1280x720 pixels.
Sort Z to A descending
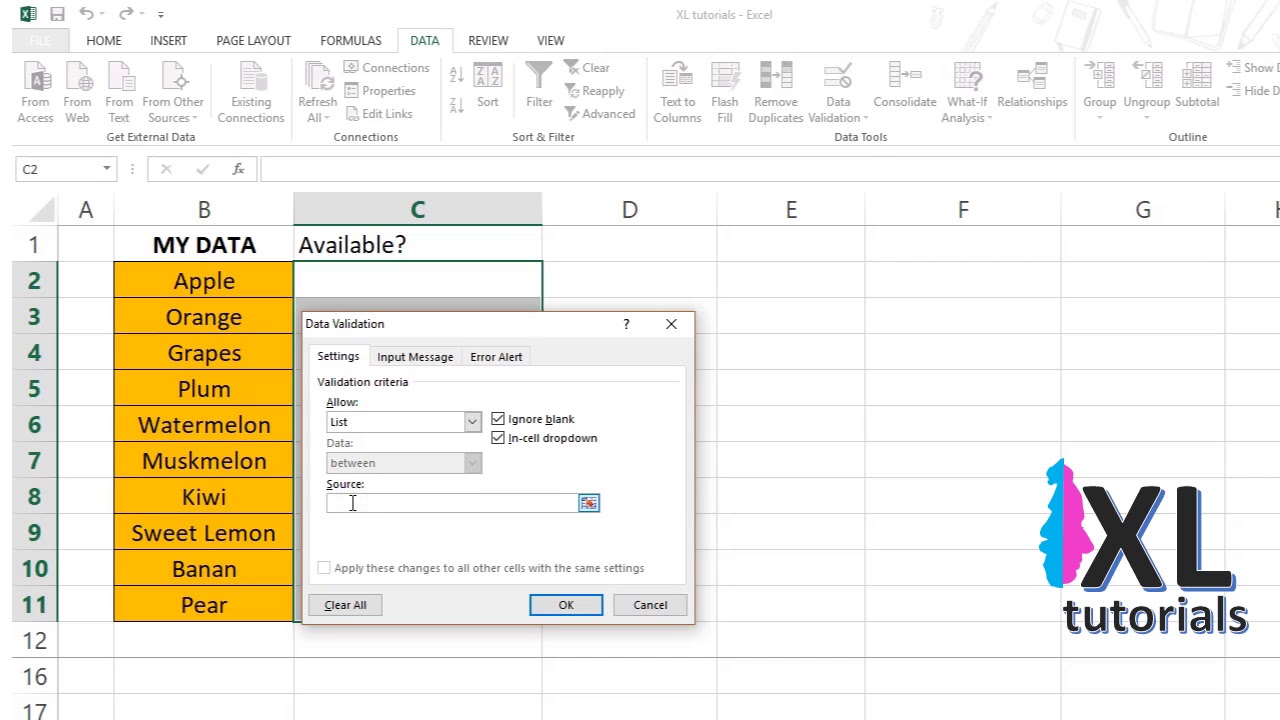456,105
